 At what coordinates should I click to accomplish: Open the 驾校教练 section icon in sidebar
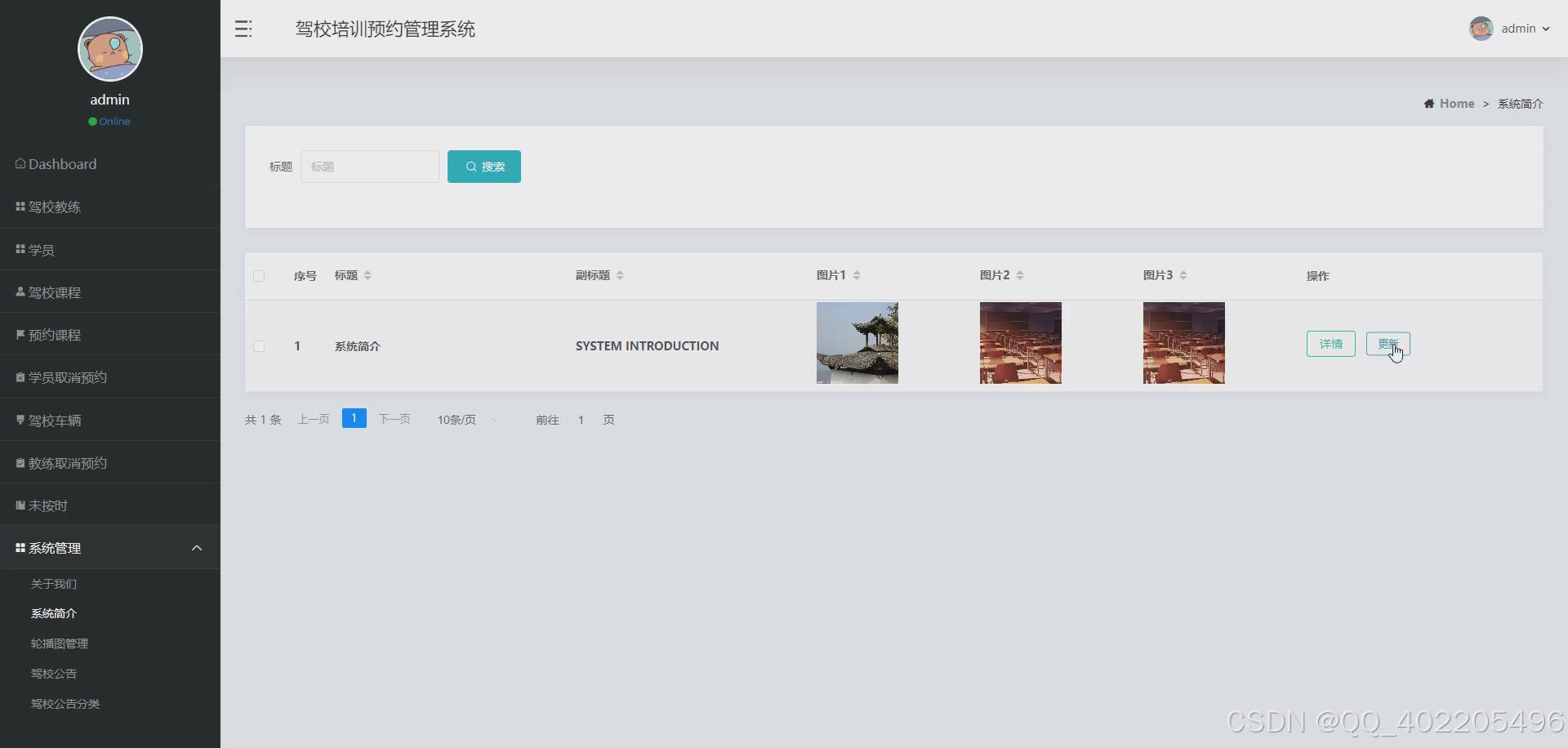pos(20,207)
